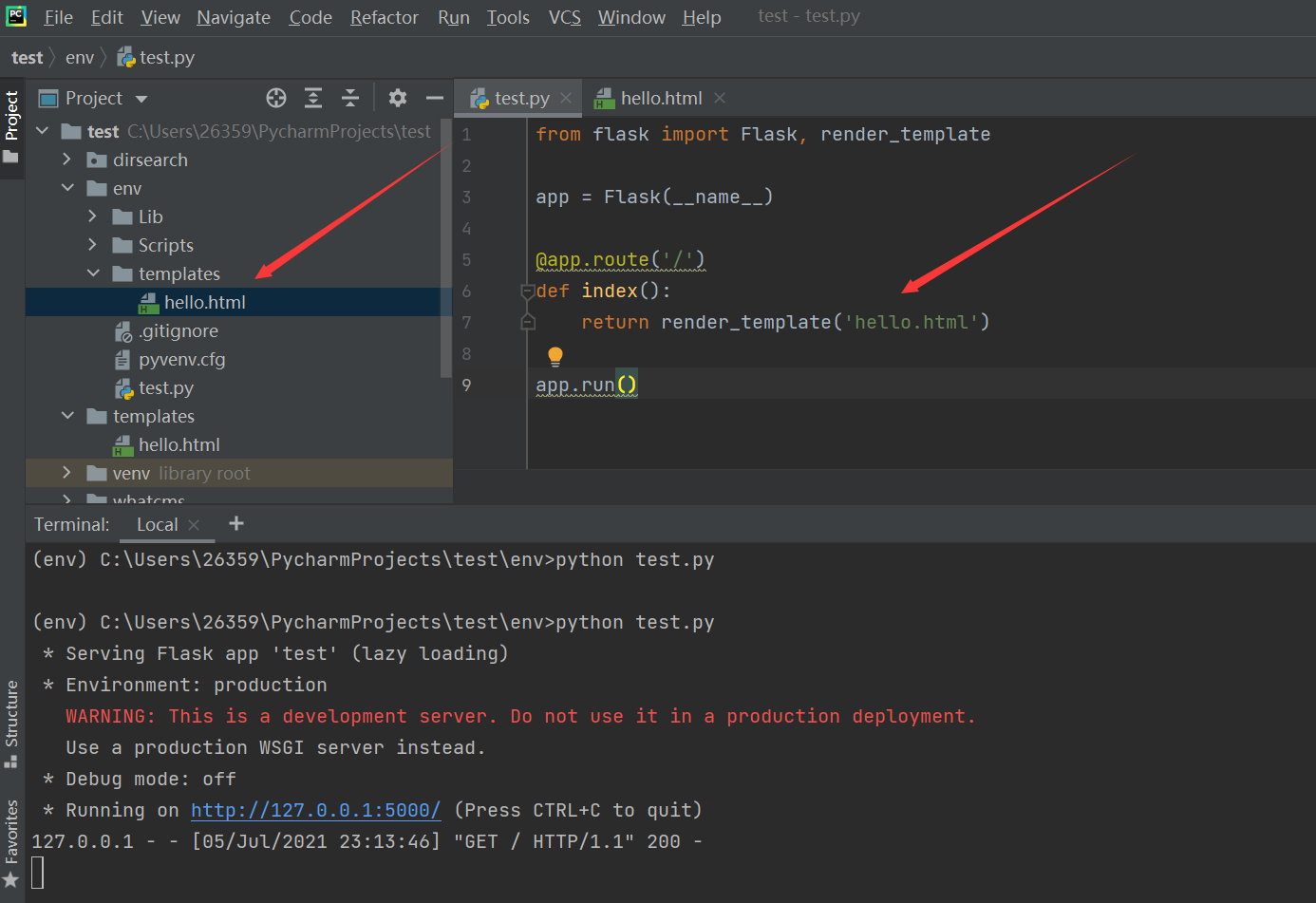The image size is (1316, 903).
Task: Select the pyvenv.cfg file
Action: (182, 359)
